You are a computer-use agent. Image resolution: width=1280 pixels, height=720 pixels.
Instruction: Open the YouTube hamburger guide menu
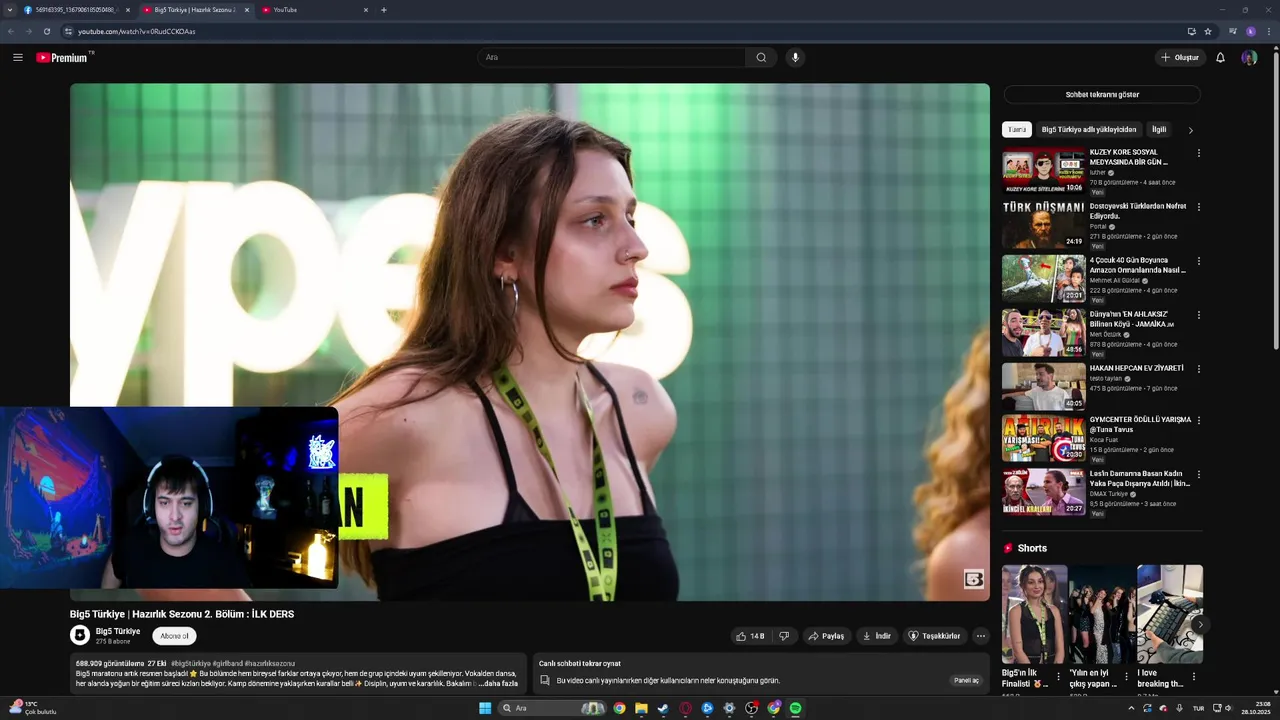[18, 57]
